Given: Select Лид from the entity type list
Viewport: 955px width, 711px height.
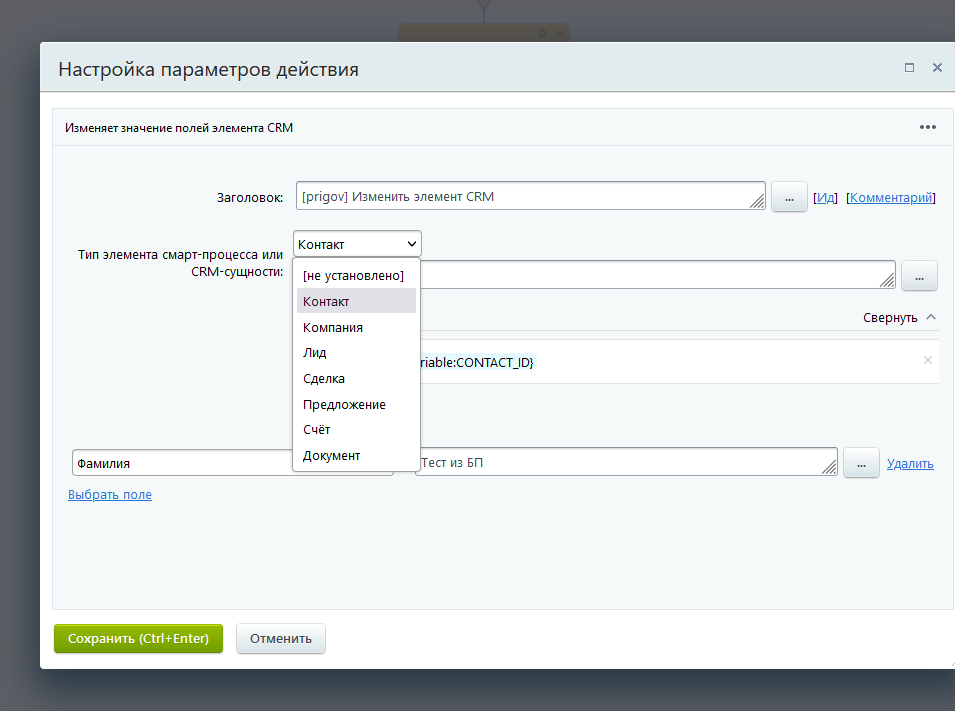Looking at the screenshot, I should pyautogui.click(x=315, y=353).
